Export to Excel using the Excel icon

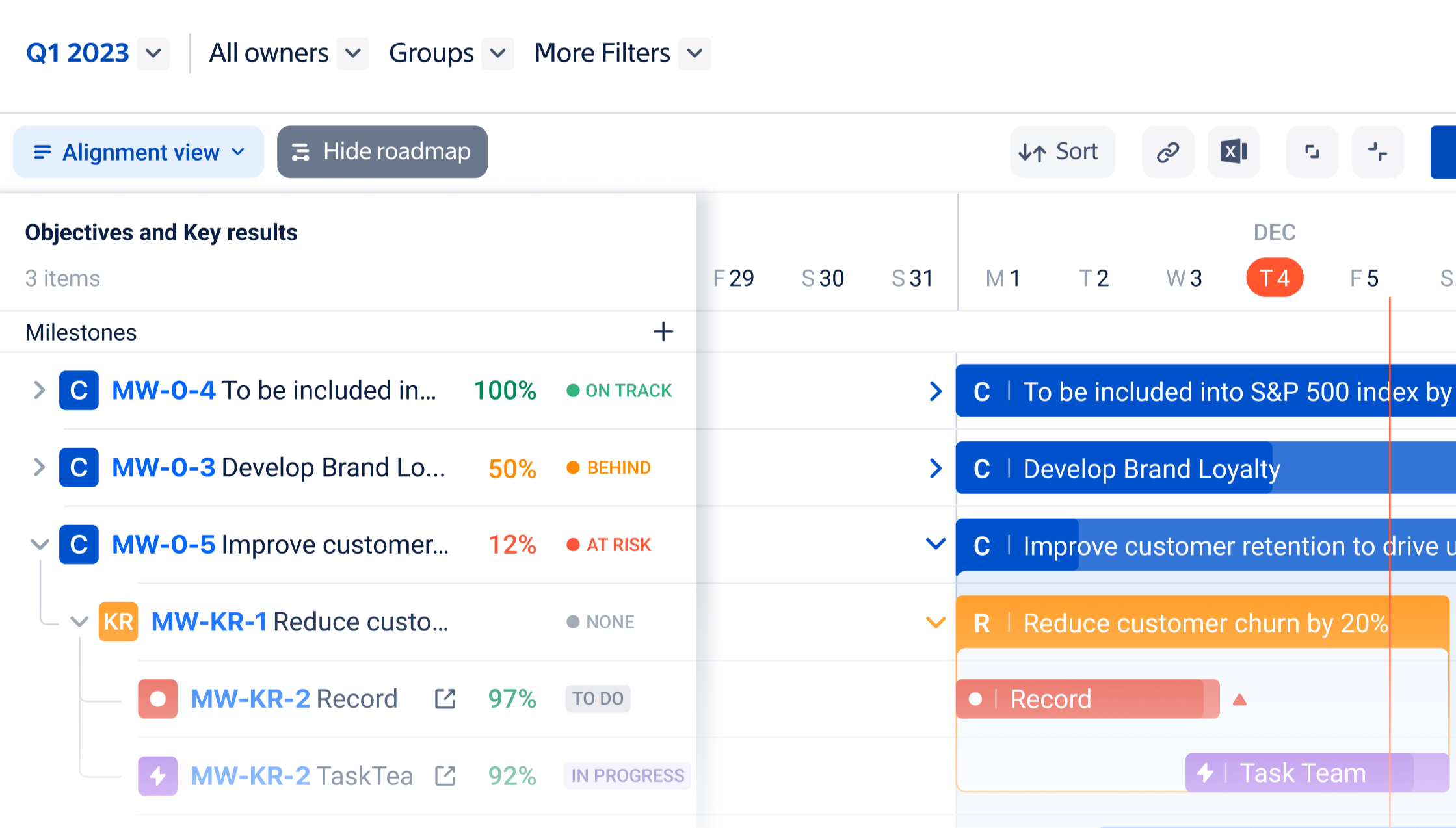pos(1234,152)
